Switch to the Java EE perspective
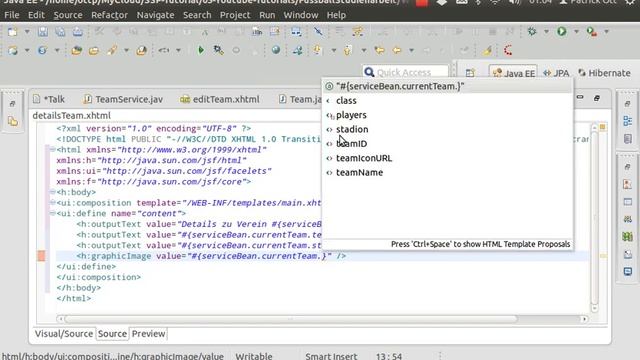This screenshot has height=360, width=640. (x=513, y=73)
